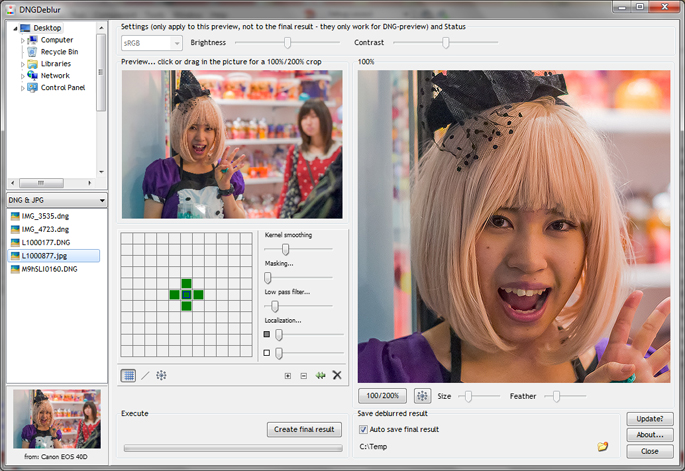Click the Close button at bottom right
This screenshot has width=685, height=471.
(x=650, y=451)
